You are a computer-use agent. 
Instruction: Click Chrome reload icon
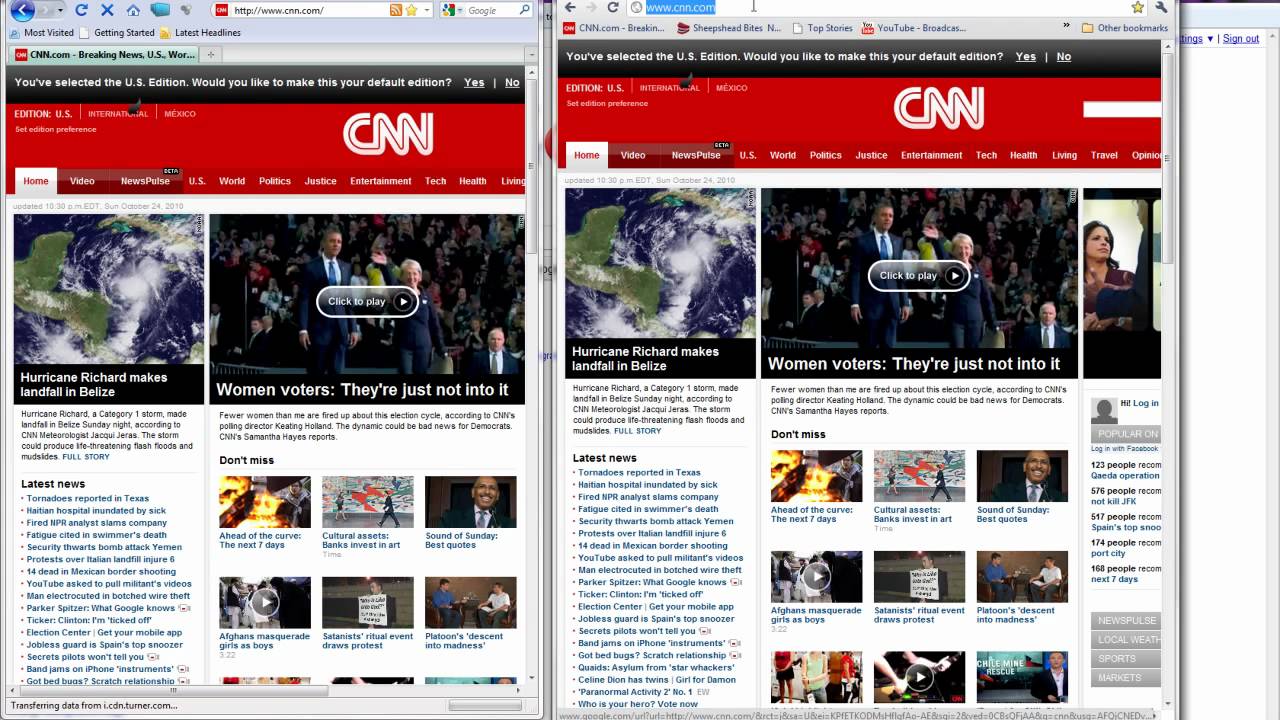pos(613,7)
